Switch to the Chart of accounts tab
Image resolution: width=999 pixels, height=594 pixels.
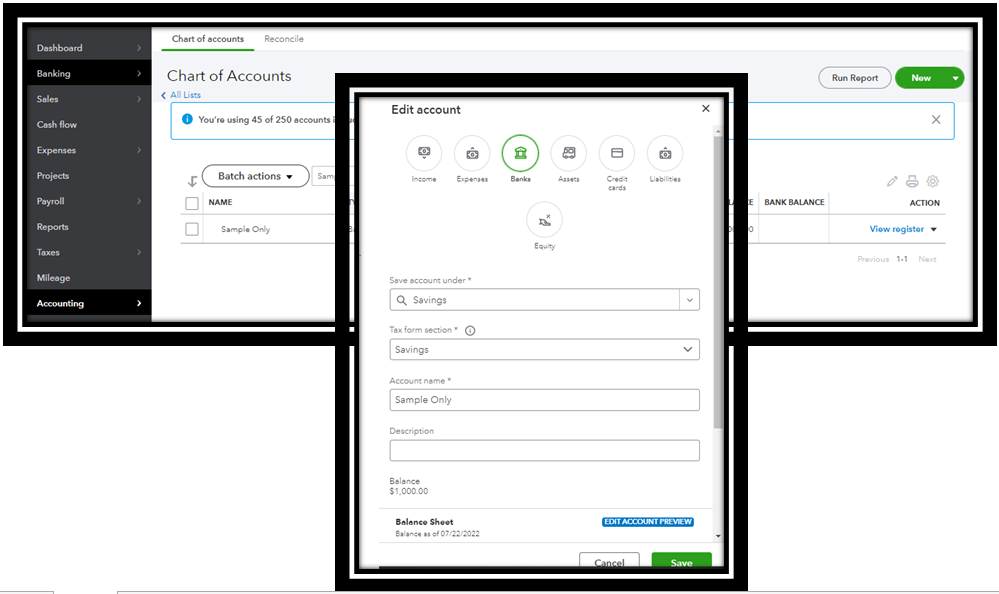click(x=208, y=39)
